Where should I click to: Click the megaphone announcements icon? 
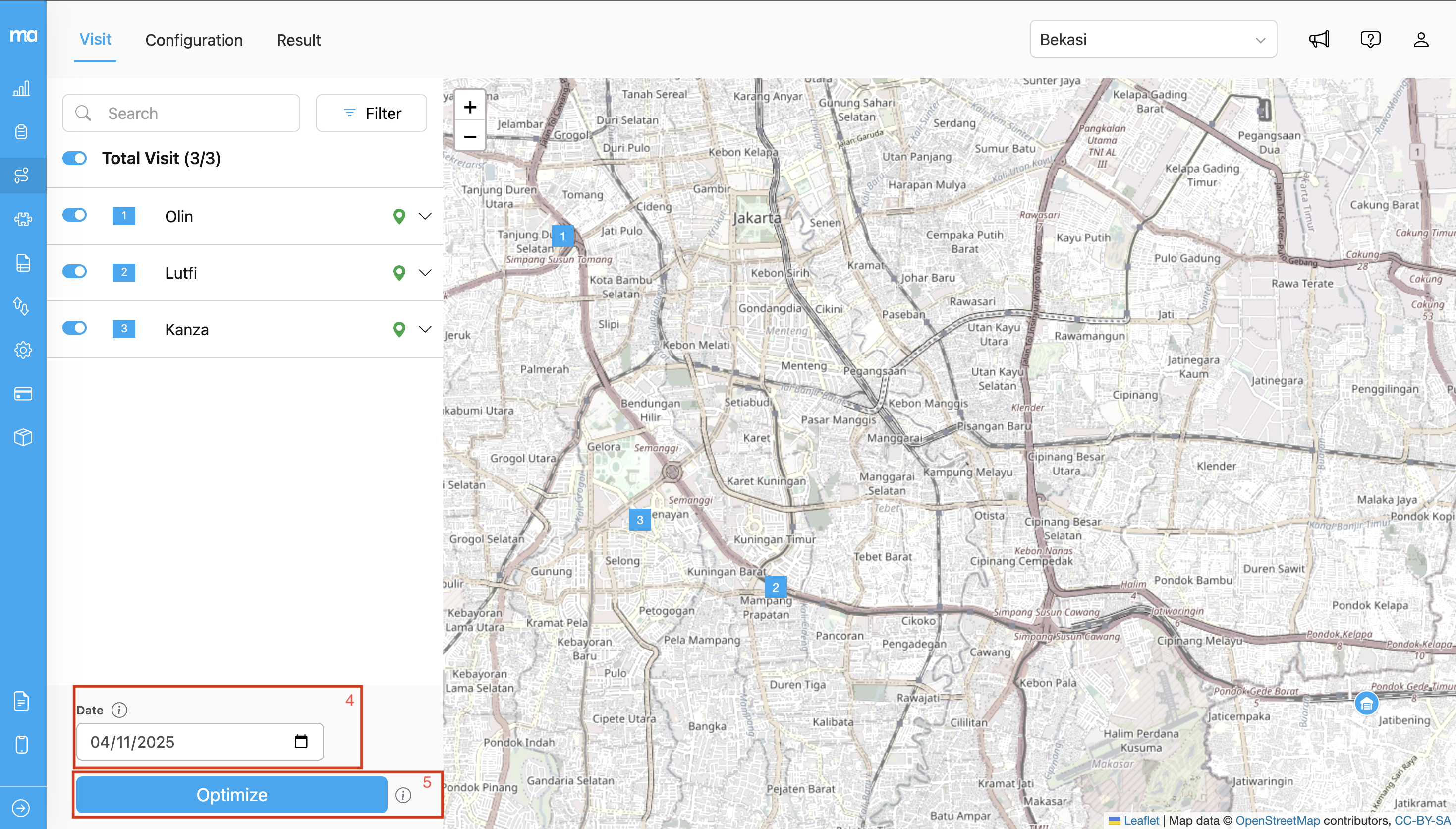coord(1319,39)
